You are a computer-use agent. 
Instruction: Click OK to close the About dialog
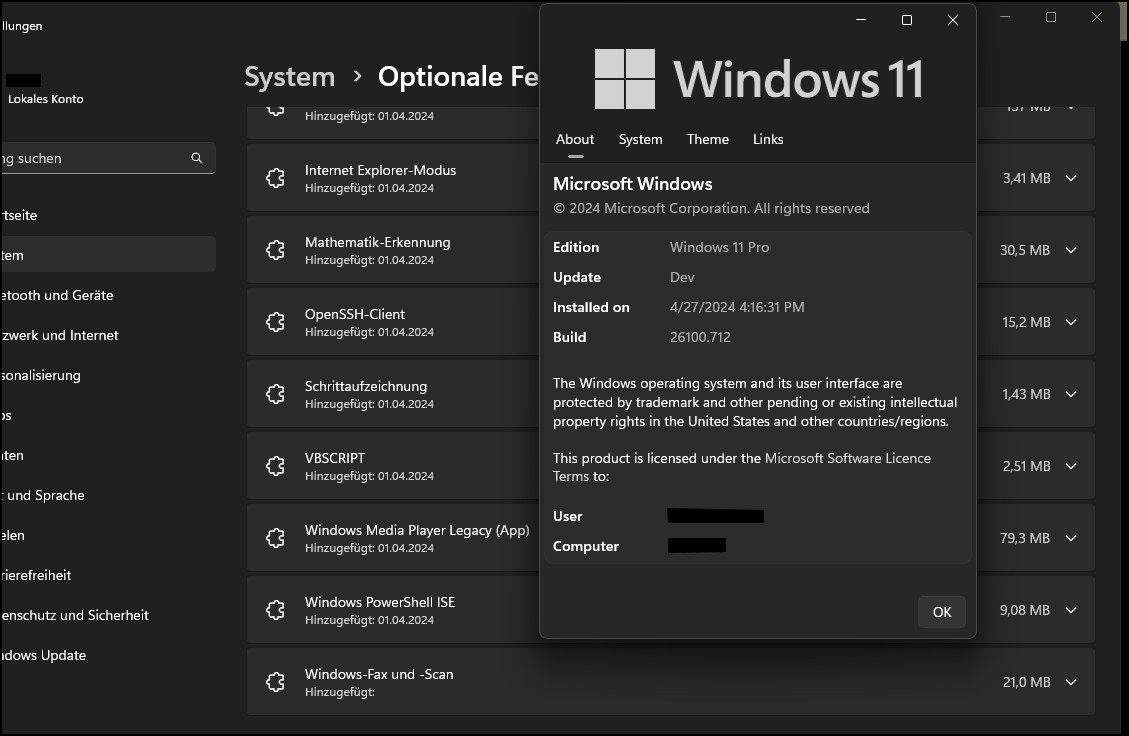pyautogui.click(x=942, y=612)
